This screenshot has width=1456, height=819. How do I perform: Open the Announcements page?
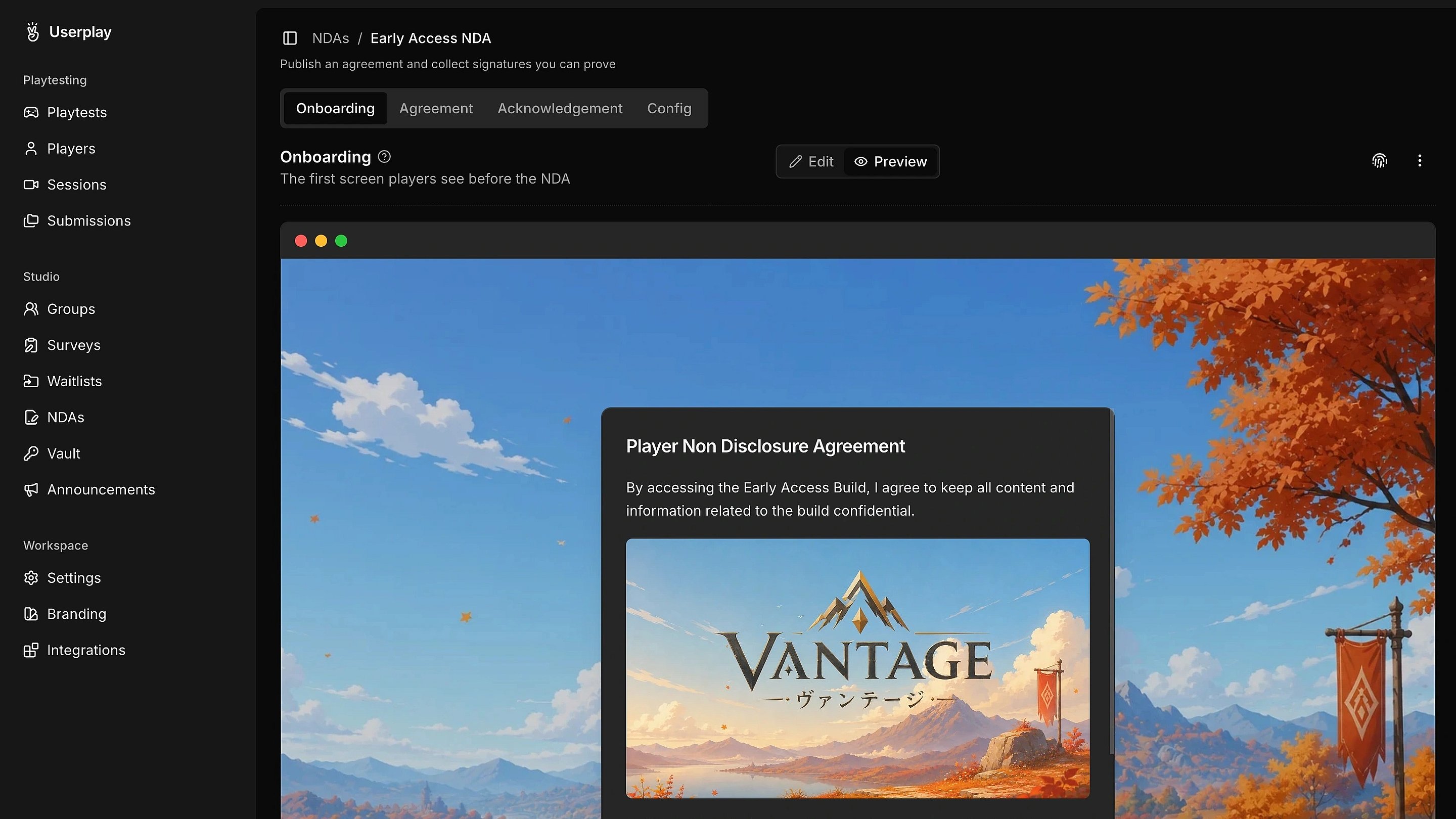pyautogui.click(x=101, y=489)
